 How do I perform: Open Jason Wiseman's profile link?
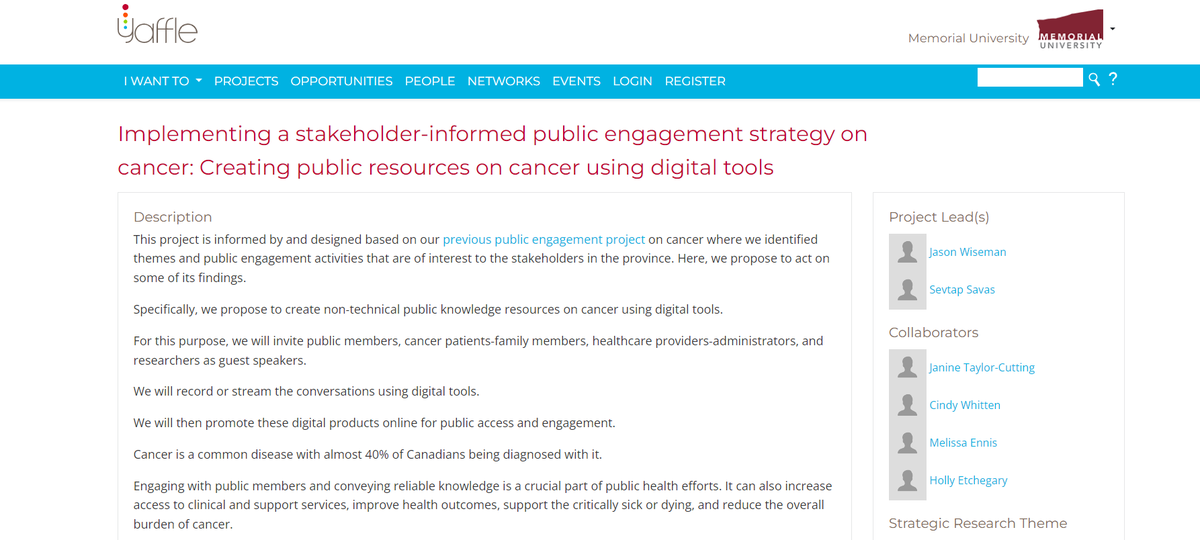(967, 252)
